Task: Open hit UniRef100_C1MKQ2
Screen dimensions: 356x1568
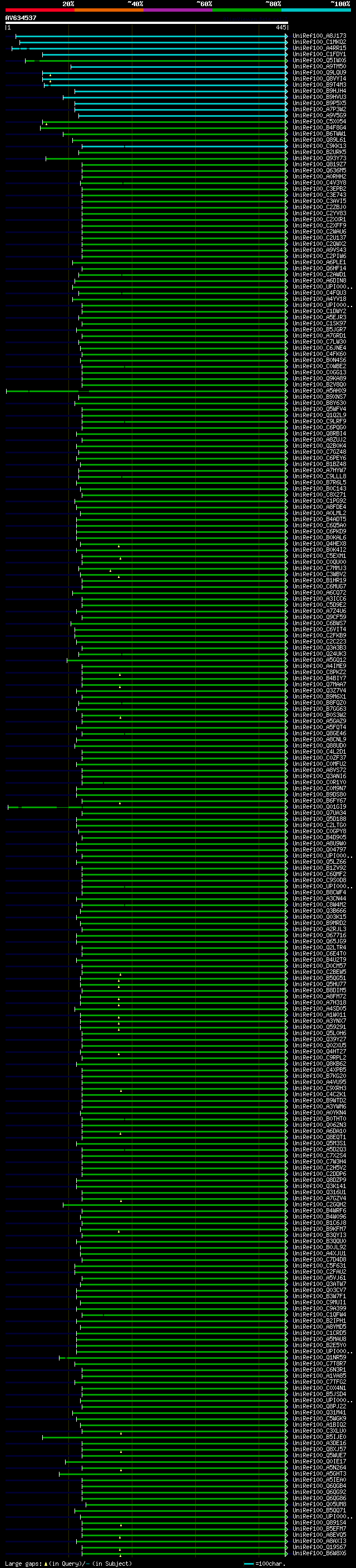Action: 319,42
